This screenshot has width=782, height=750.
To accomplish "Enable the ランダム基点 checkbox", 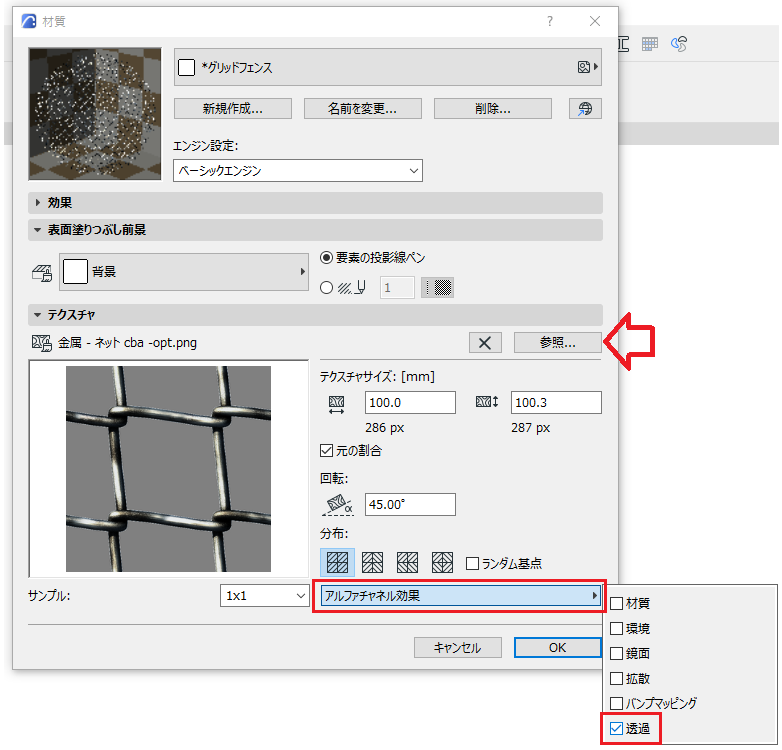I will click(472, 563).
